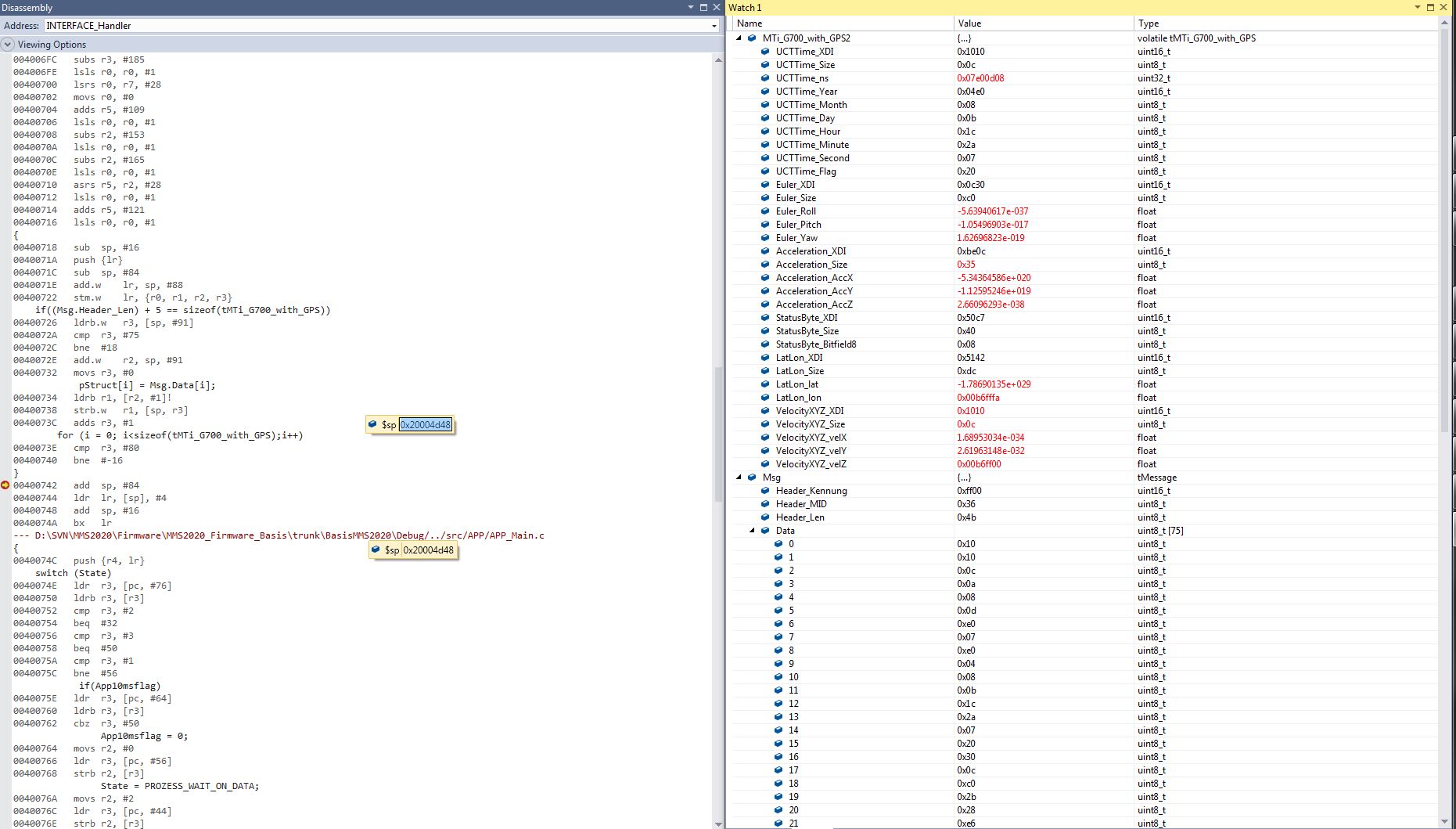The height and width of the screenshot is (829, 1456).
Task: Click the watch icon next to Header_MID
Action: click(x=765, y=504)
